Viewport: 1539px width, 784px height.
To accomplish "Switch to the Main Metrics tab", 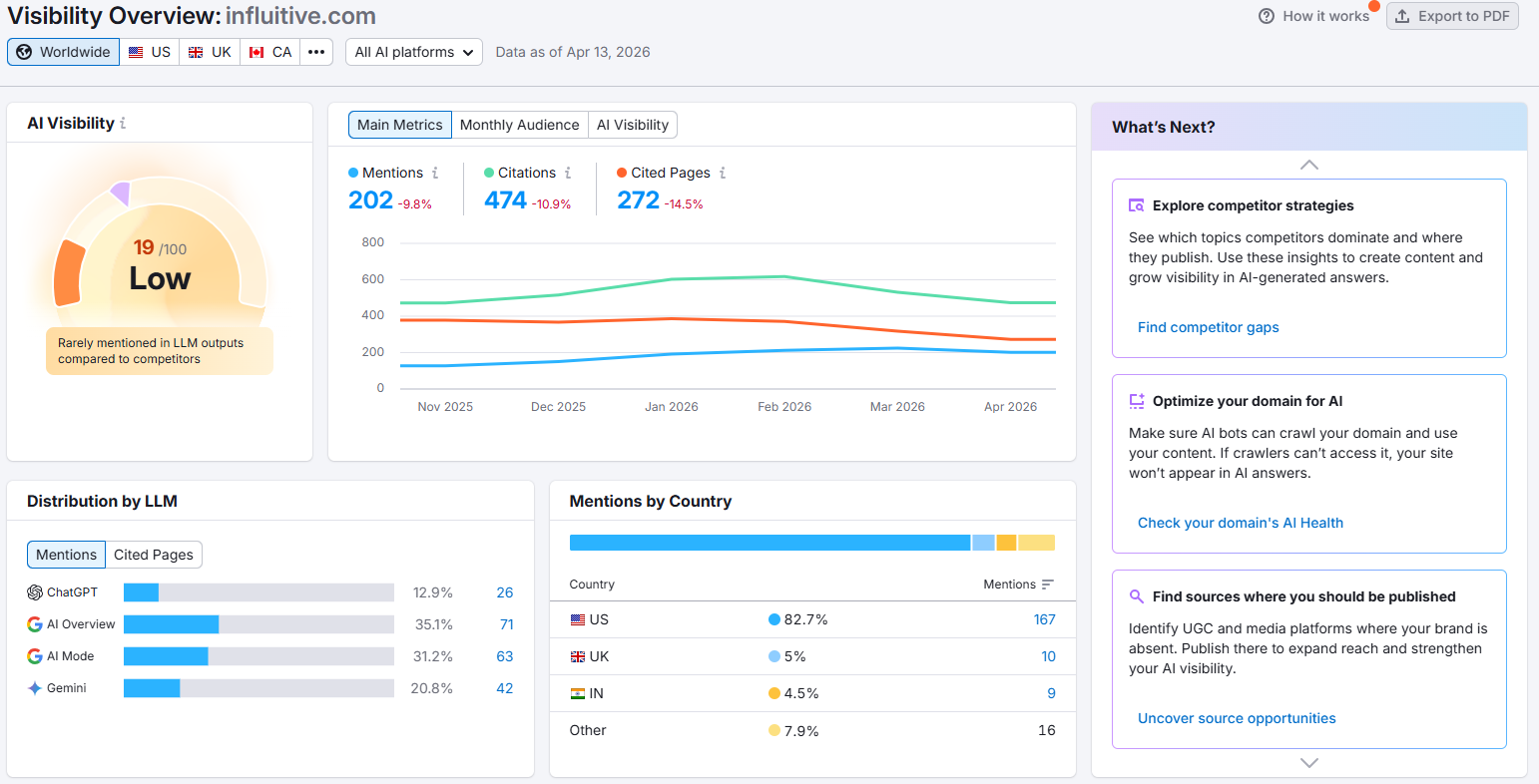I will [x=400, y=125].
